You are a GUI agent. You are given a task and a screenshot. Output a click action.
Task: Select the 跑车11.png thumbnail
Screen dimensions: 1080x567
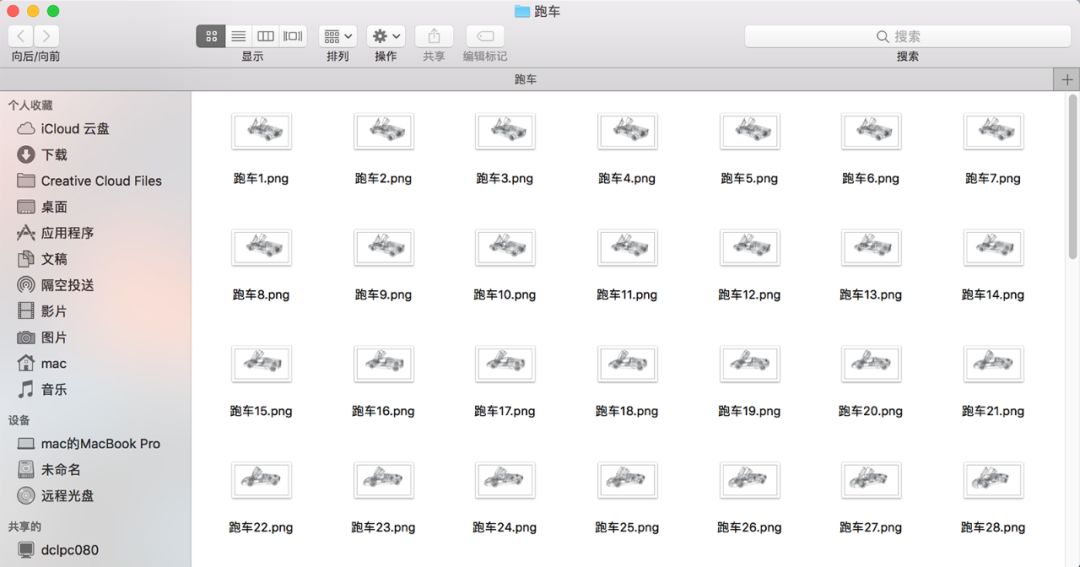pyautogui.click(x=627, y=247)
